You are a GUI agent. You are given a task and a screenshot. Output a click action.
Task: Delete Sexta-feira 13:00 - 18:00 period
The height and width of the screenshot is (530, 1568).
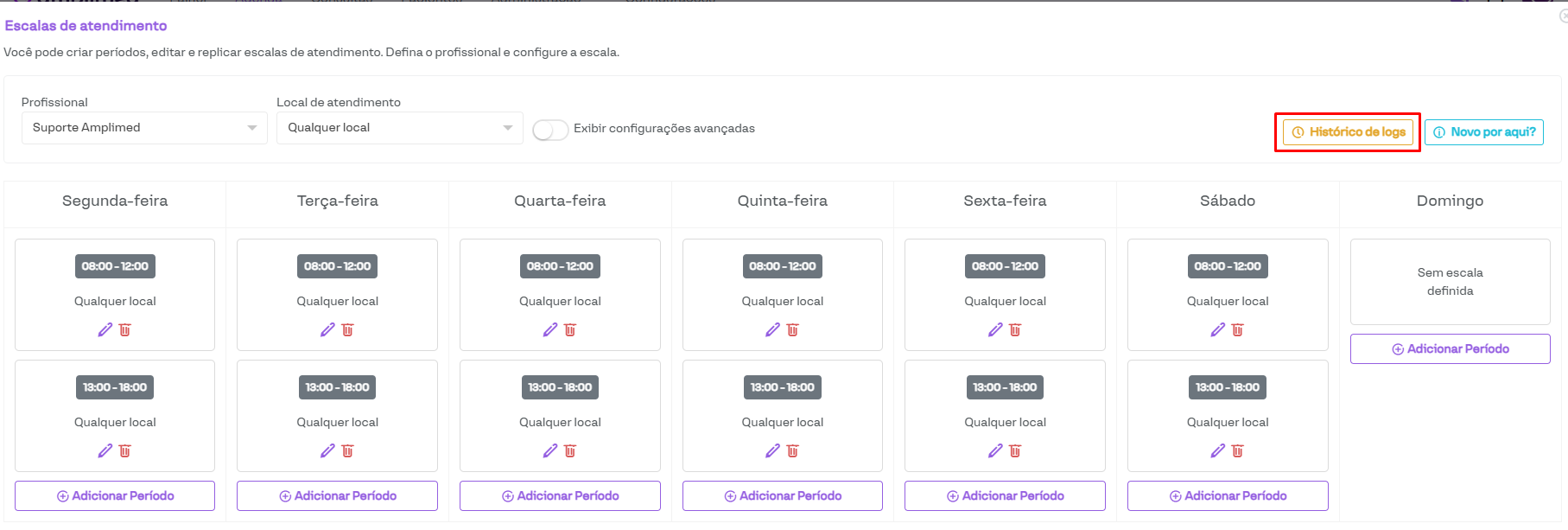(1015, 450)
